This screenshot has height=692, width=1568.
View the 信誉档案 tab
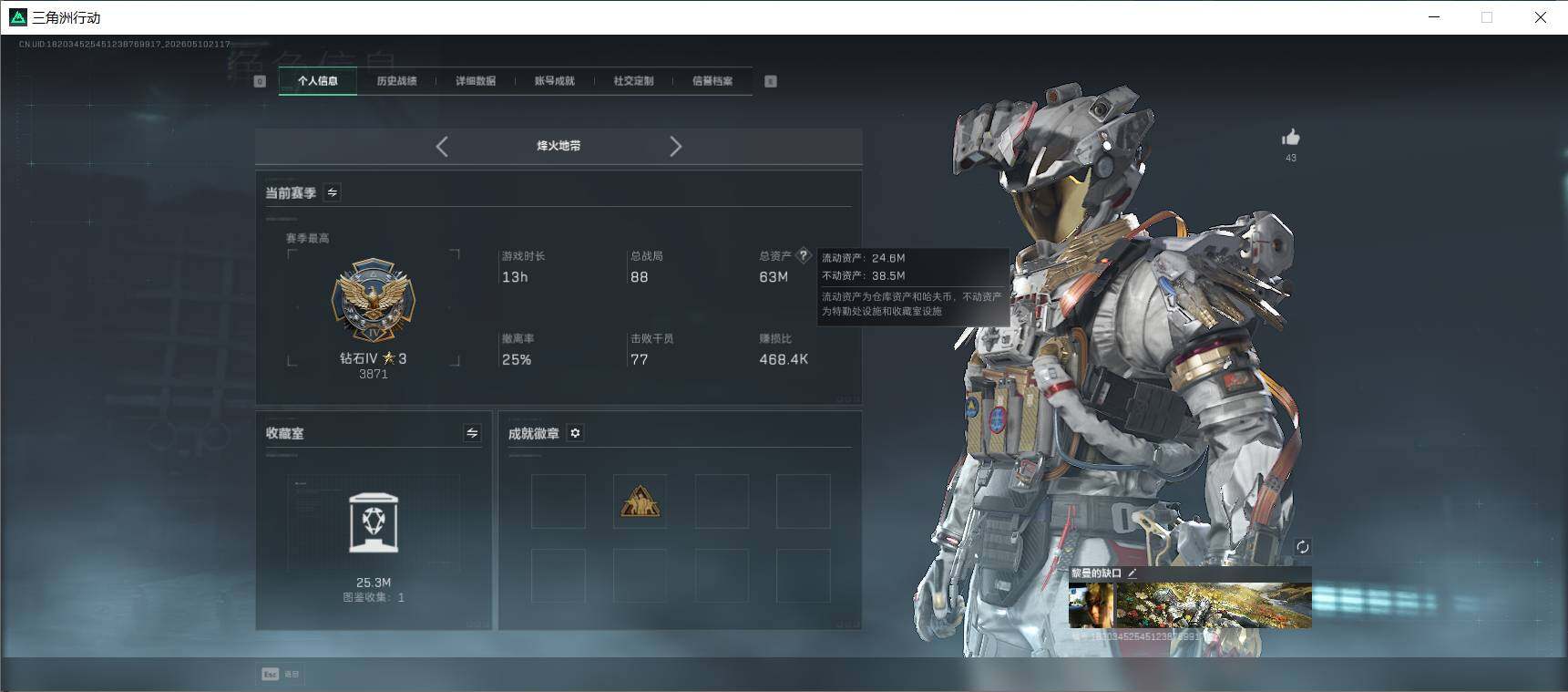[712, 81]
